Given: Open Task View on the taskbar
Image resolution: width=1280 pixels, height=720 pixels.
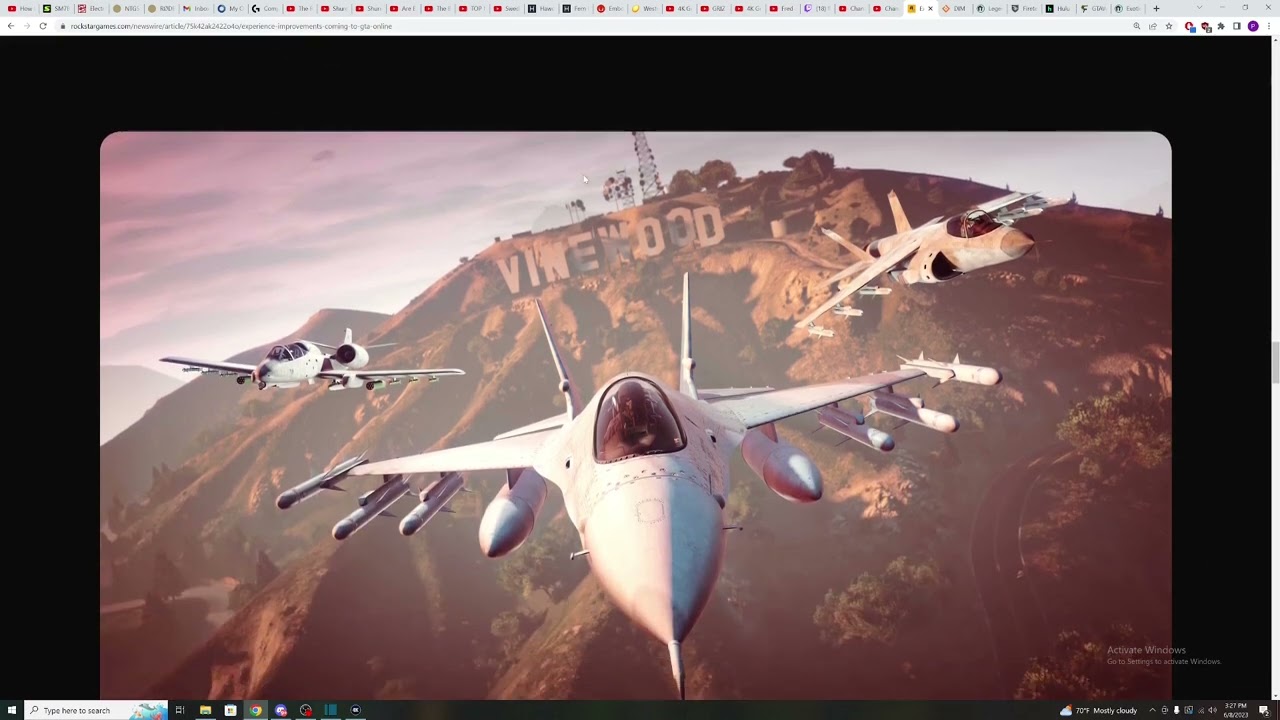Looking at the screenshot, I should click(180, 710).
